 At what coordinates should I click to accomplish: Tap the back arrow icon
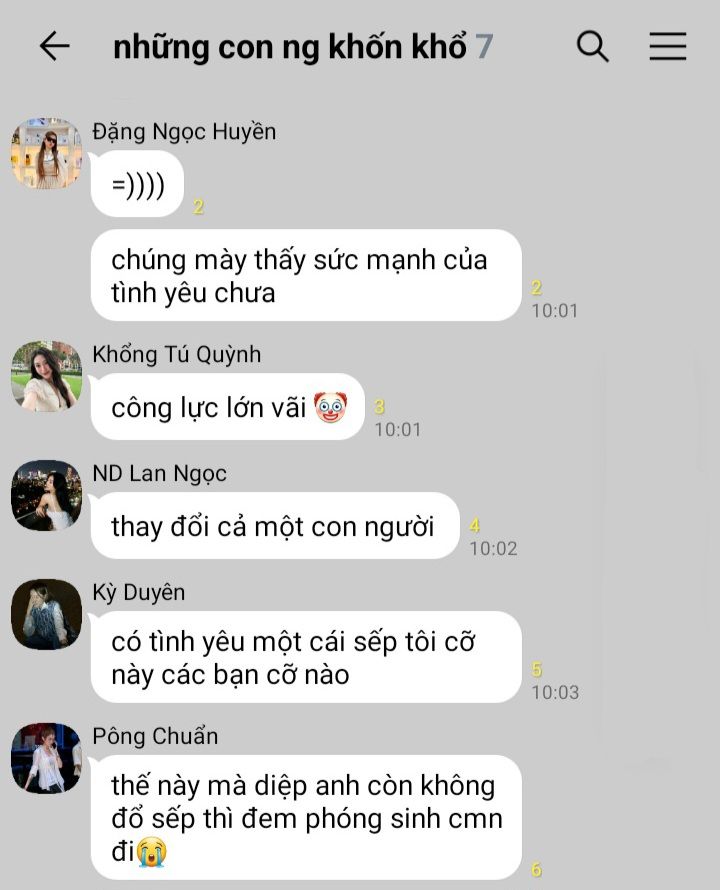(x=55, y=46)
